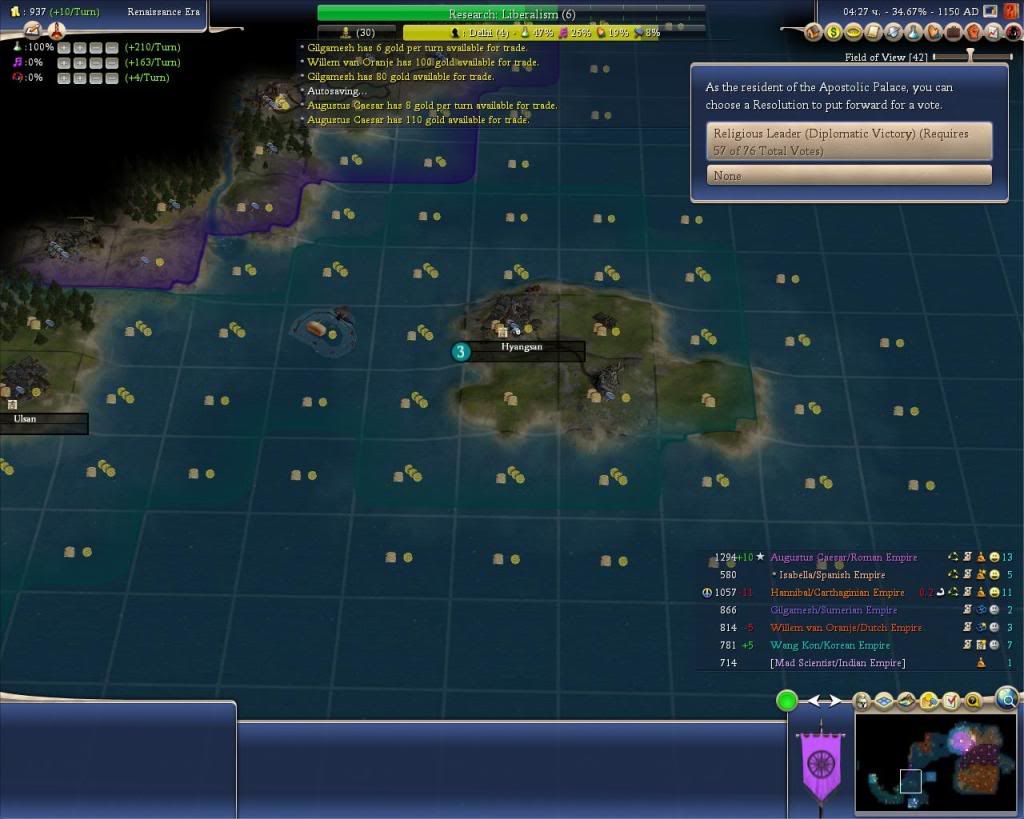Image resolution: width=1024 pixels, height=819 pixels.
Task: Contact Gilgamesh/Sumerian Empire in scoreboard
Action: [x=833, y=610]
